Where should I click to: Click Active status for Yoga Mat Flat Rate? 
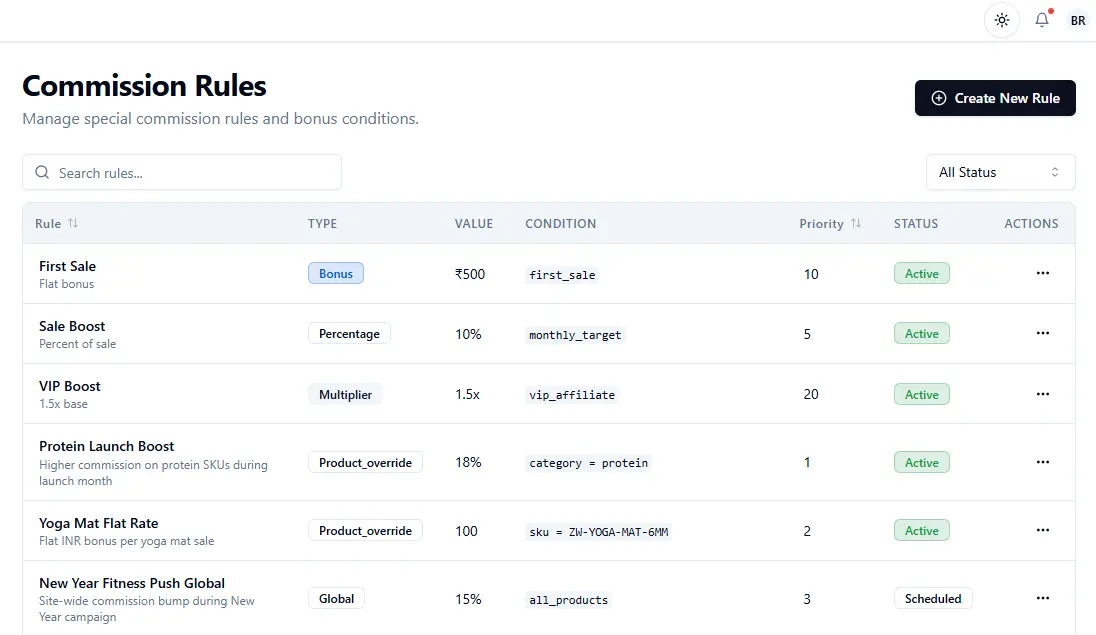click(x=921, y=530)
